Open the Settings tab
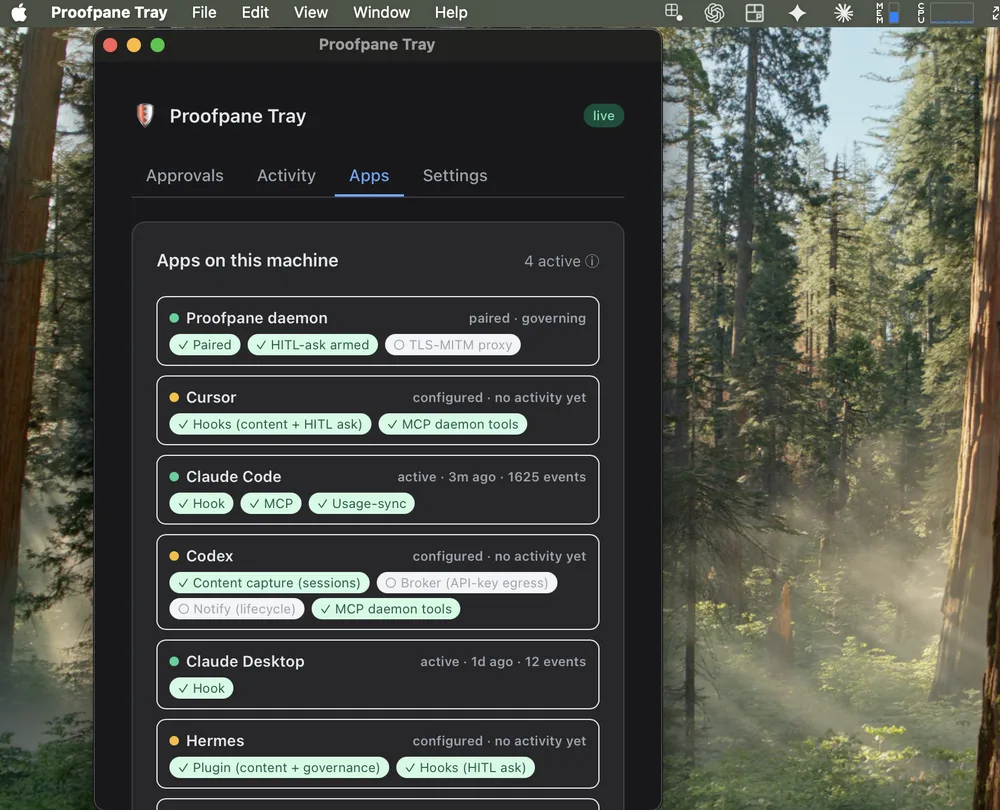 click(455, 175)
